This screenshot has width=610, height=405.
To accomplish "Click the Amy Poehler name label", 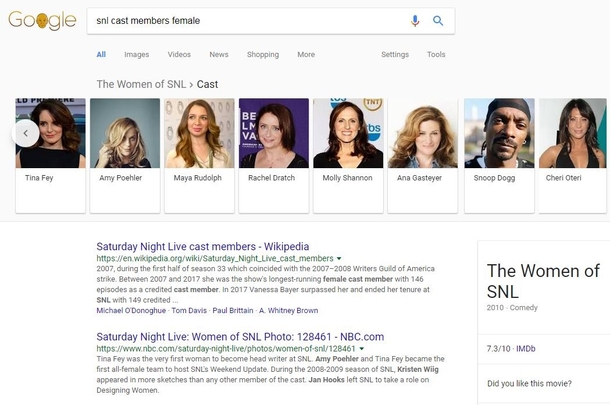I will [121, 178].
